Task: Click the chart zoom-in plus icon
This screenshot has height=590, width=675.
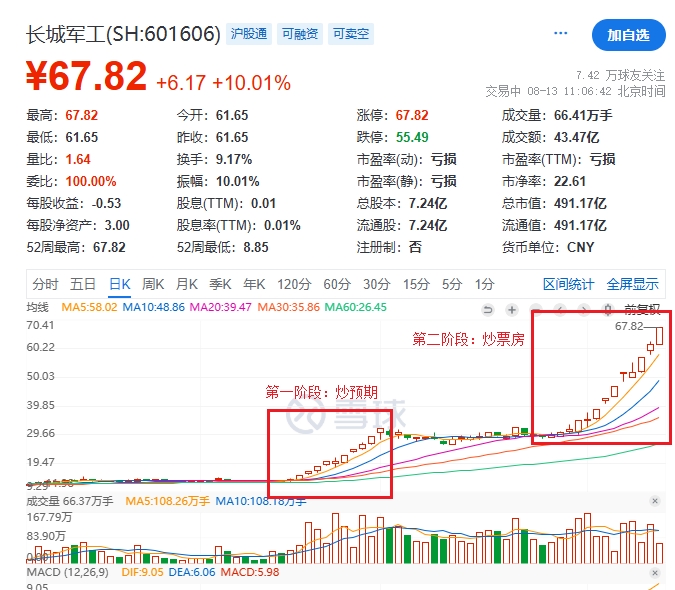Action: pyautogui.click(x=512, y=310)
